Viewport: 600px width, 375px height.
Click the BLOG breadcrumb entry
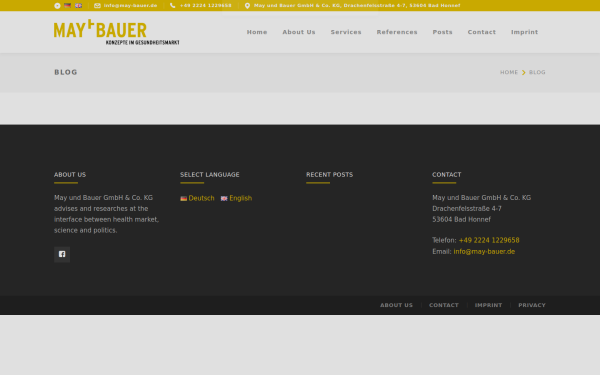click(x=537, y=72)
